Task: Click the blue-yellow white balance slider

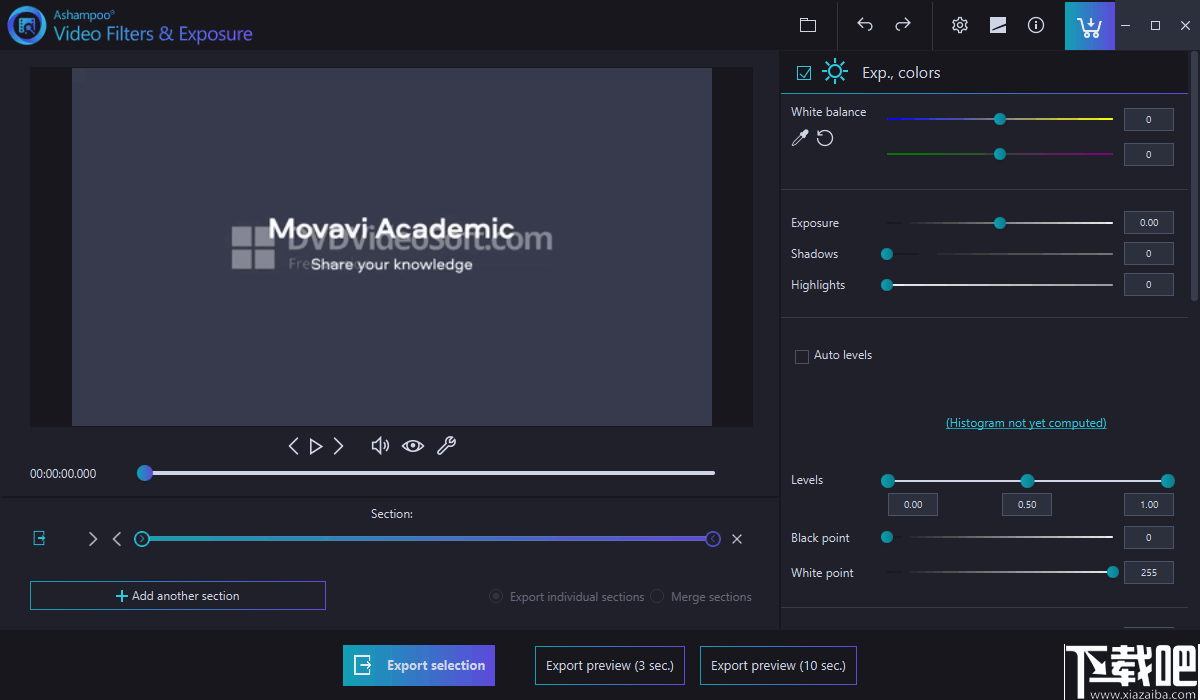Action: [1000, 119]
